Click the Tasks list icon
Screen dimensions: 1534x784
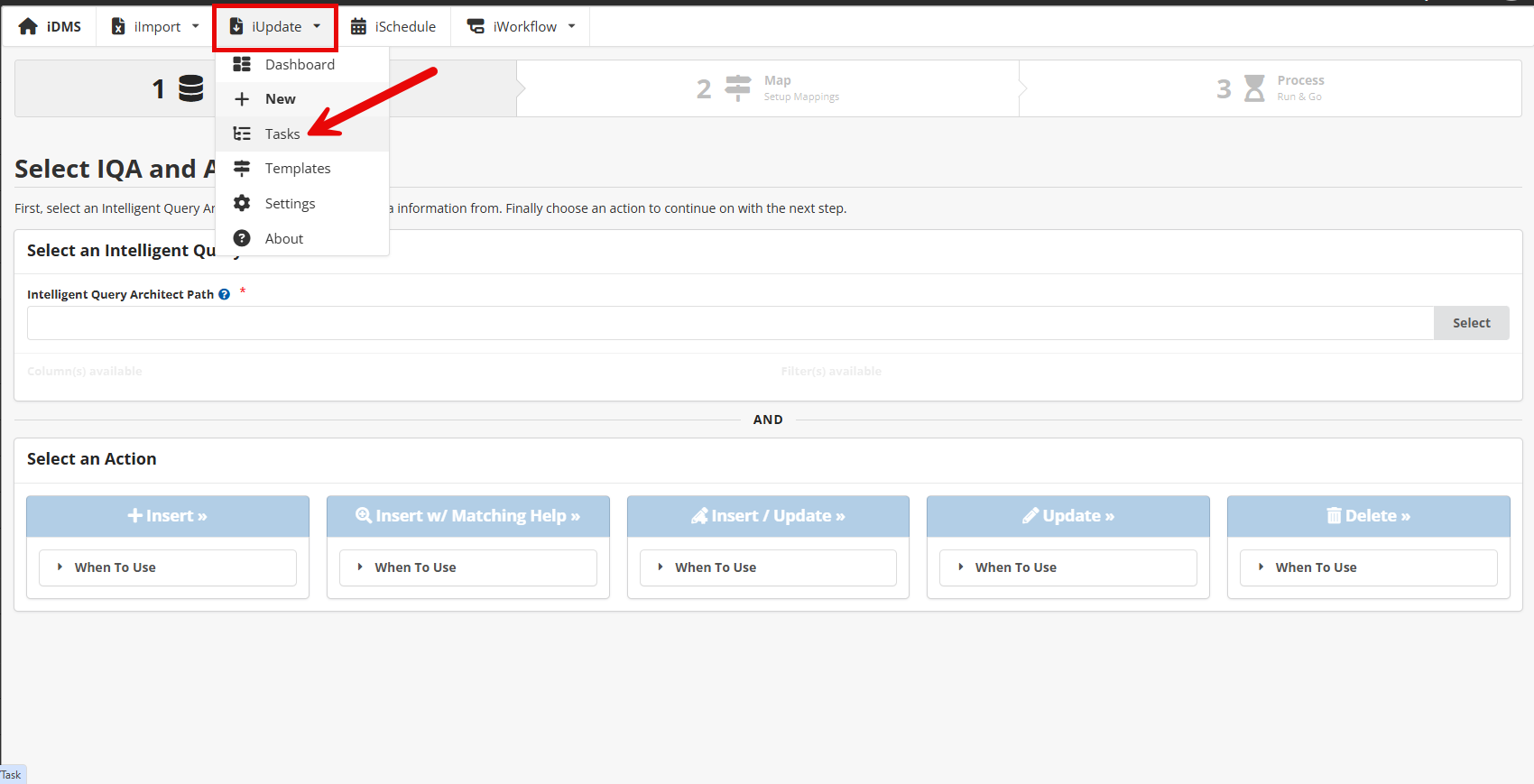tap(242, 134)
